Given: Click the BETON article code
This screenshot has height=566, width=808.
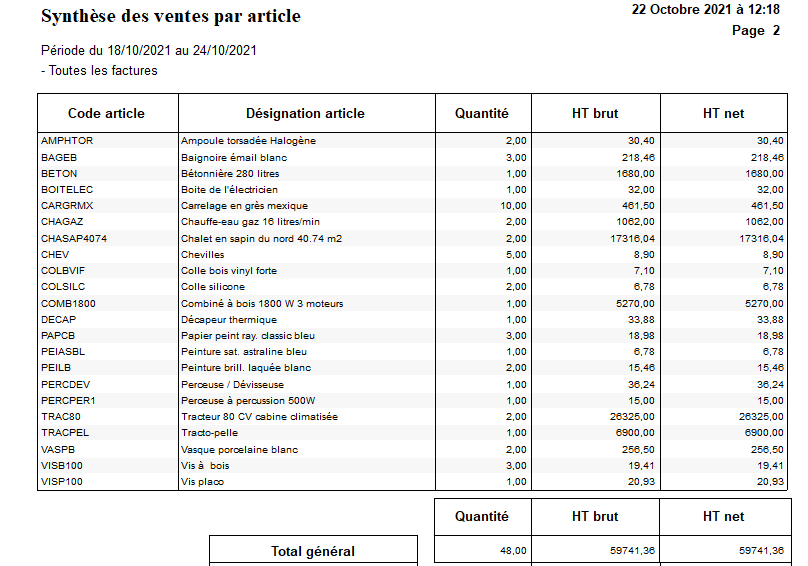Looking at the screenshot, I should point(59,173).
